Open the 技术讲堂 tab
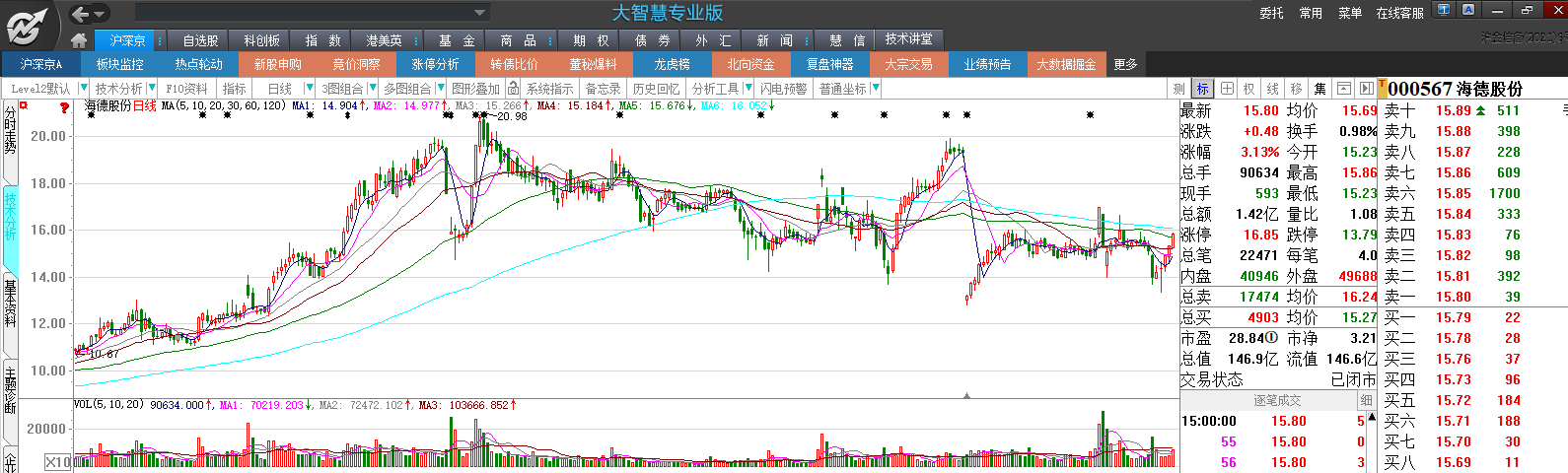 (909, 39)
